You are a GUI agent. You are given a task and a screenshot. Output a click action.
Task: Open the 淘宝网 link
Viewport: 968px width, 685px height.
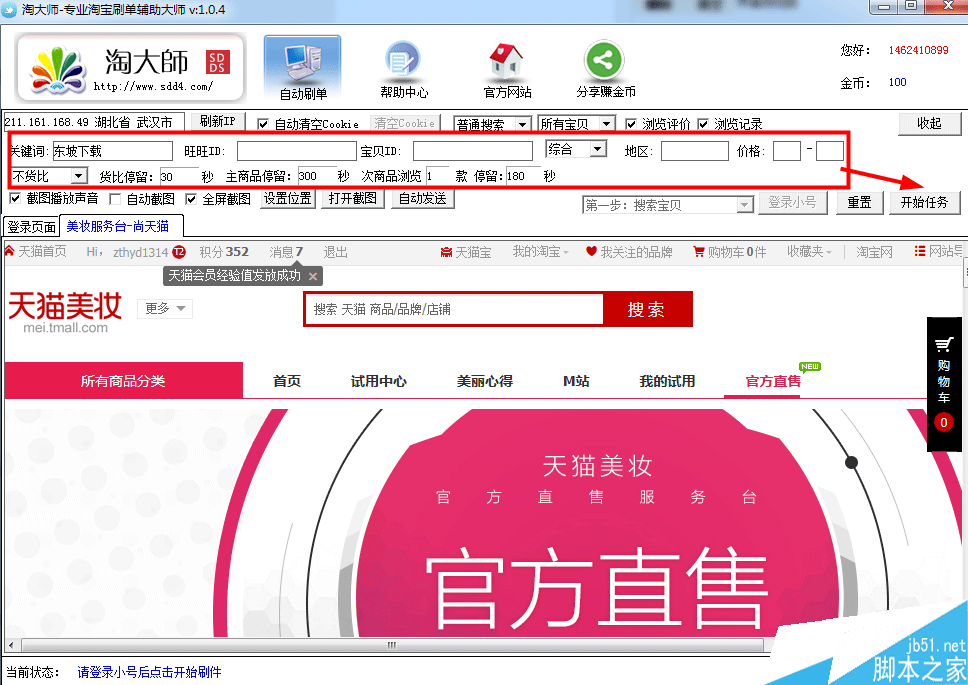874,252
